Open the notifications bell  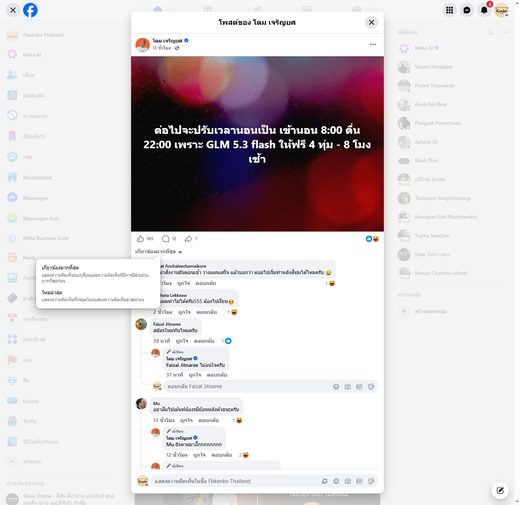tap(484, 10)
